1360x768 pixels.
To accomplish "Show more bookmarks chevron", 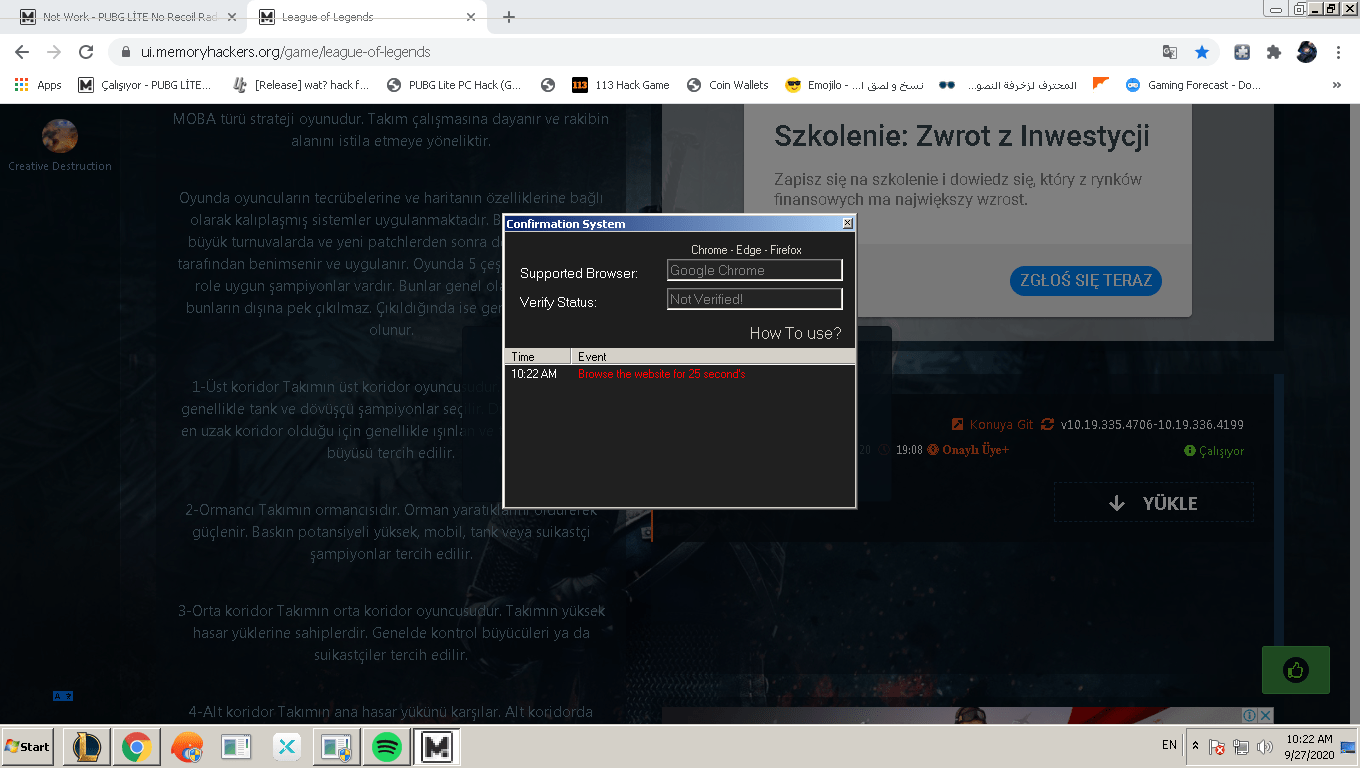I will (1337, 85).
